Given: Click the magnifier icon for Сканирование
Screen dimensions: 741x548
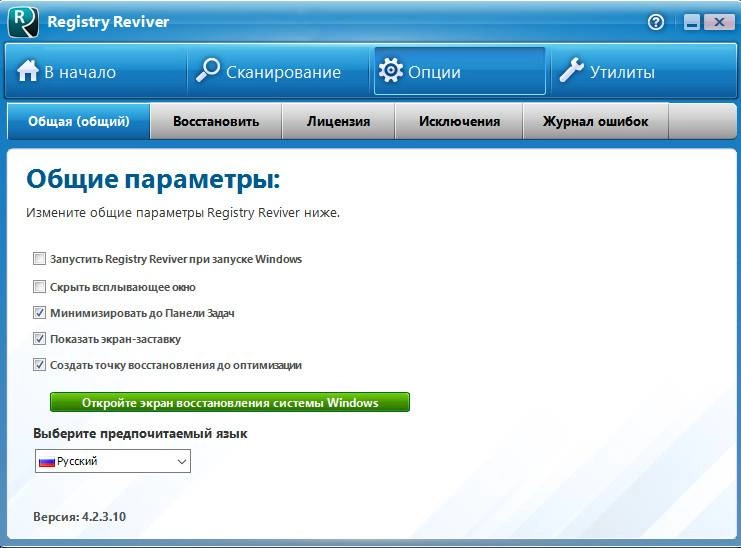Looking at the screenshot, I should click(x=208, y=70).
